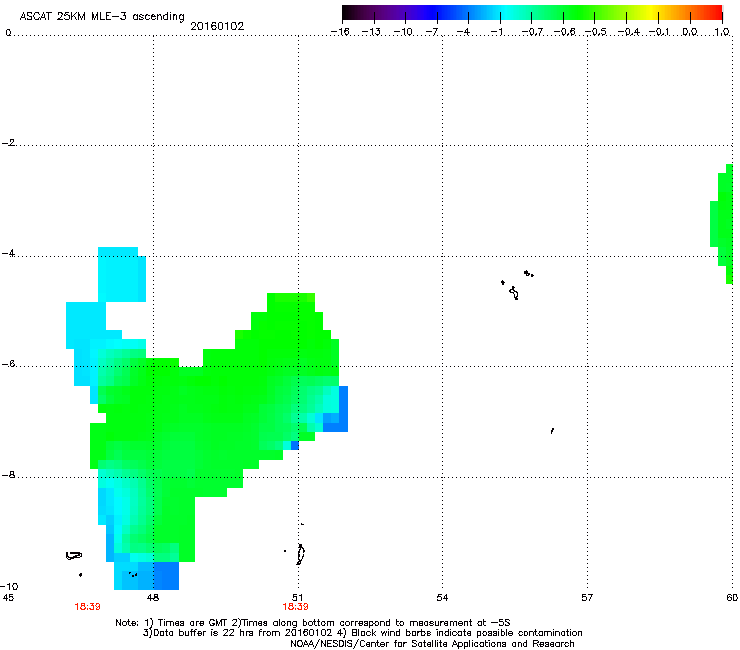Click the -2 latitude axis label

click(x=8, y=143)
